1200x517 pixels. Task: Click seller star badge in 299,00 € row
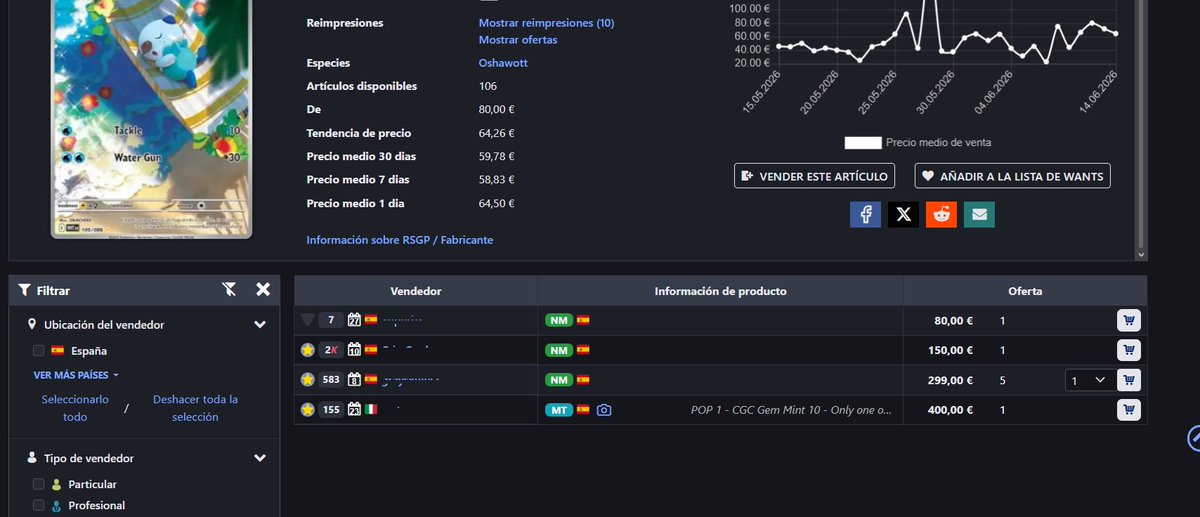tap(307, 380)
